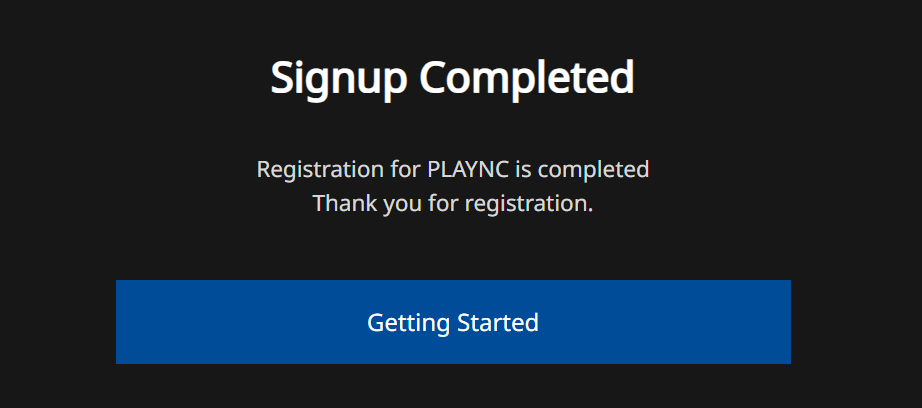Click the word Completed in the heading
Screen dimensions: 922x408
tap(526, 78)
